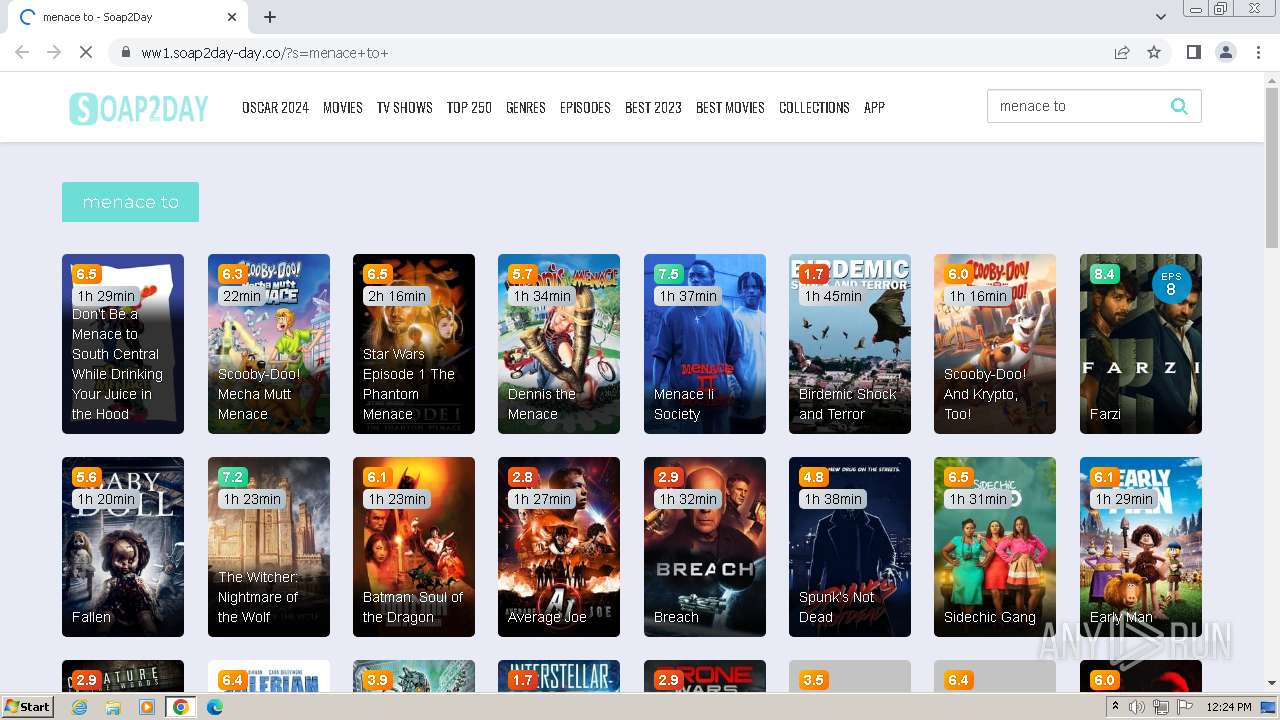Open the Episodes menu

tap(585, 107)
